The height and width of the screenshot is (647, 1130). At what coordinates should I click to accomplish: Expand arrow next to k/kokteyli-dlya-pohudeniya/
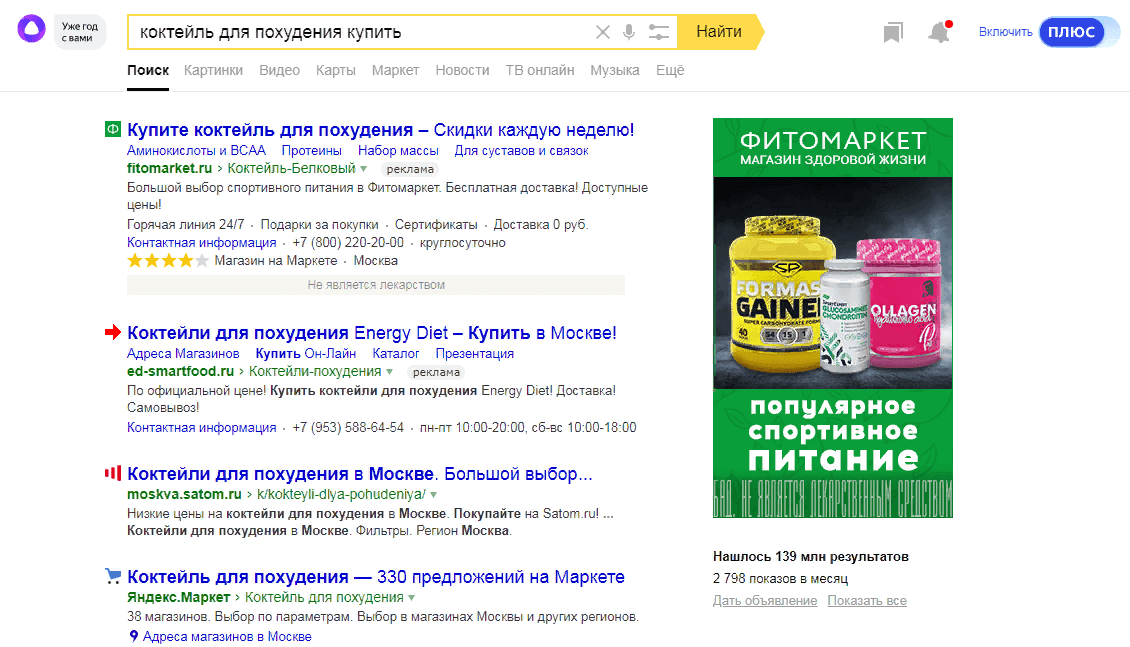(x=434, y=495)
